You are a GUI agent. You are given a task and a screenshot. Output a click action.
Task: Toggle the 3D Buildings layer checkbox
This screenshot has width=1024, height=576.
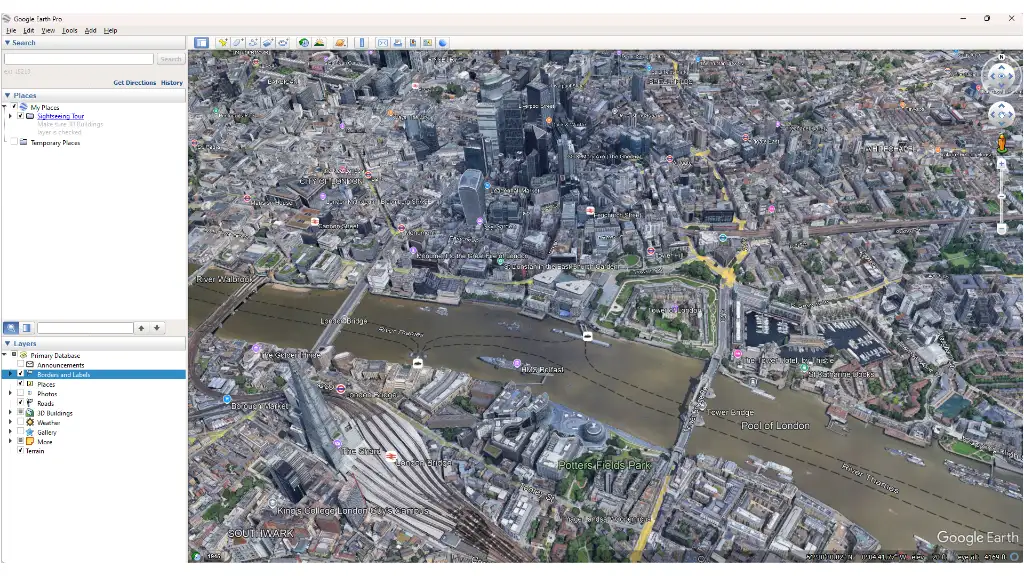pos(21,413)
